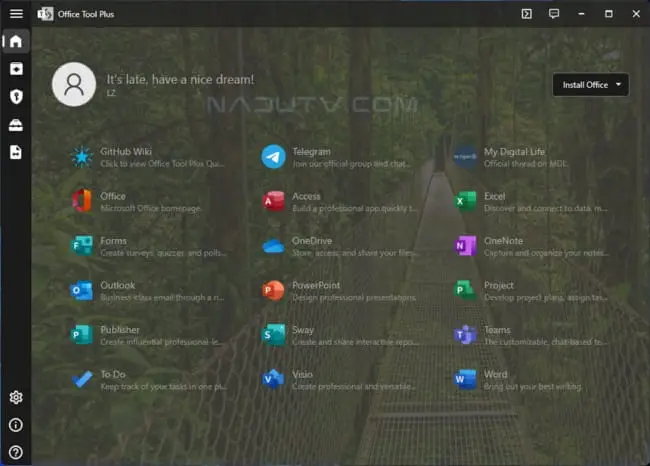Open document convert icon in sidebar

point(16,152)
